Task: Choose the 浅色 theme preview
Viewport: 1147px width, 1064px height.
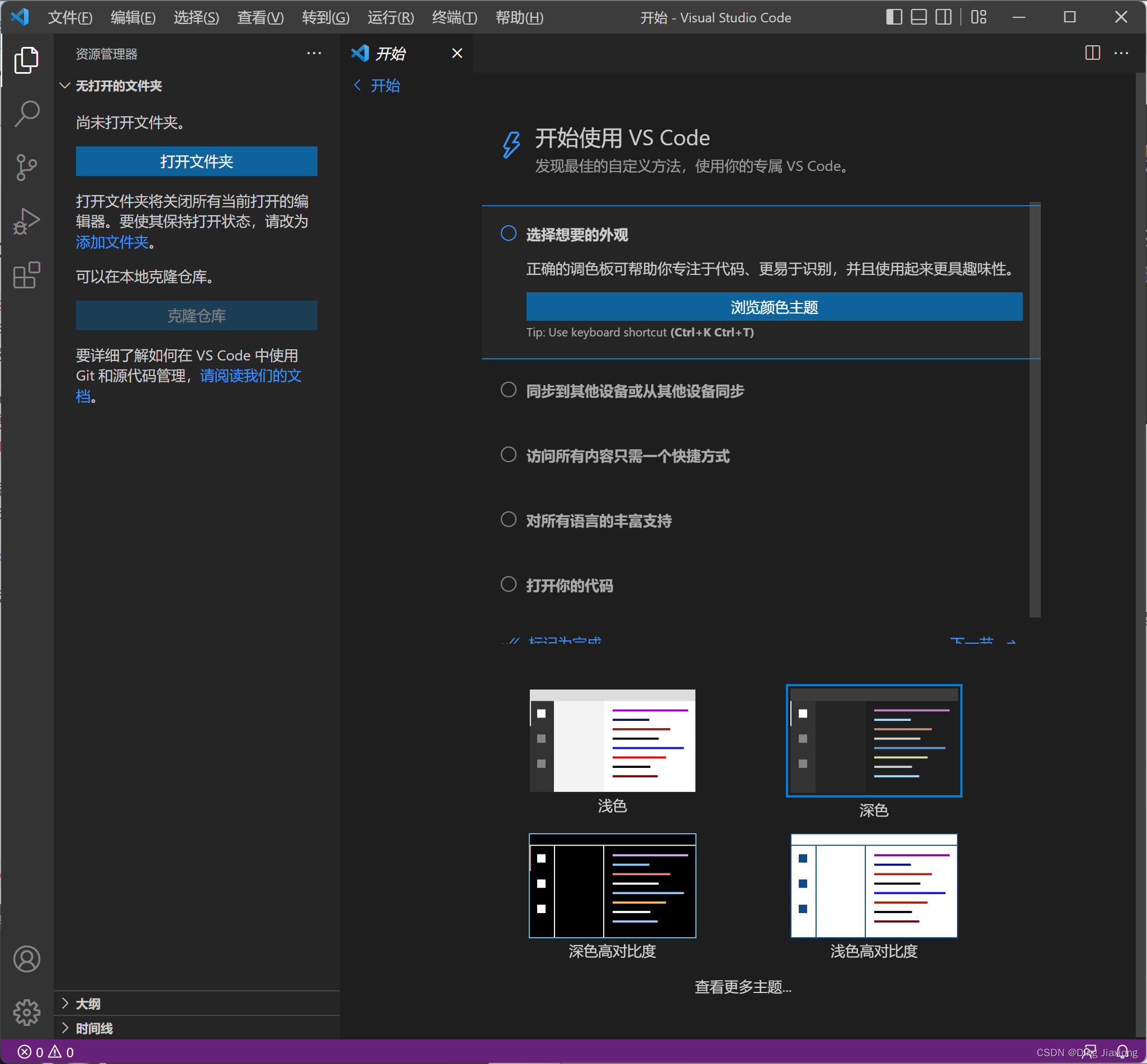Action: click(612, 740)
